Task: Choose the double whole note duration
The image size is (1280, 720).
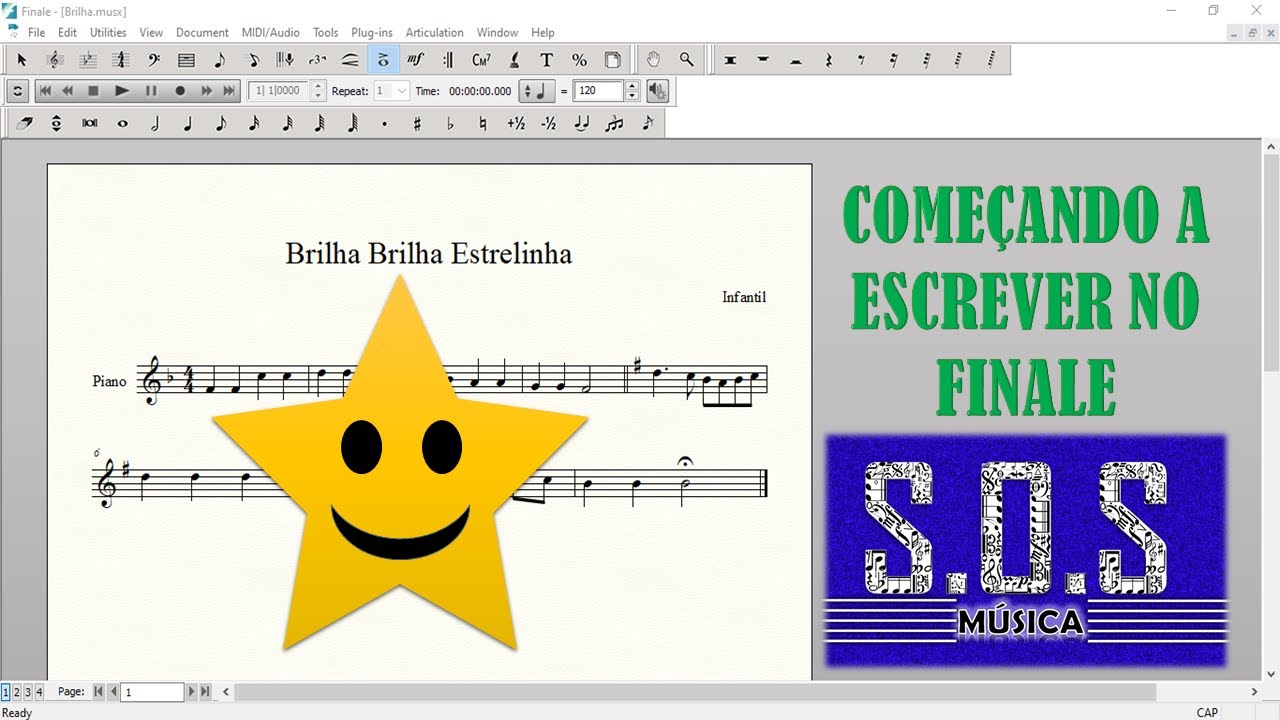Action: tap(90, 124)
